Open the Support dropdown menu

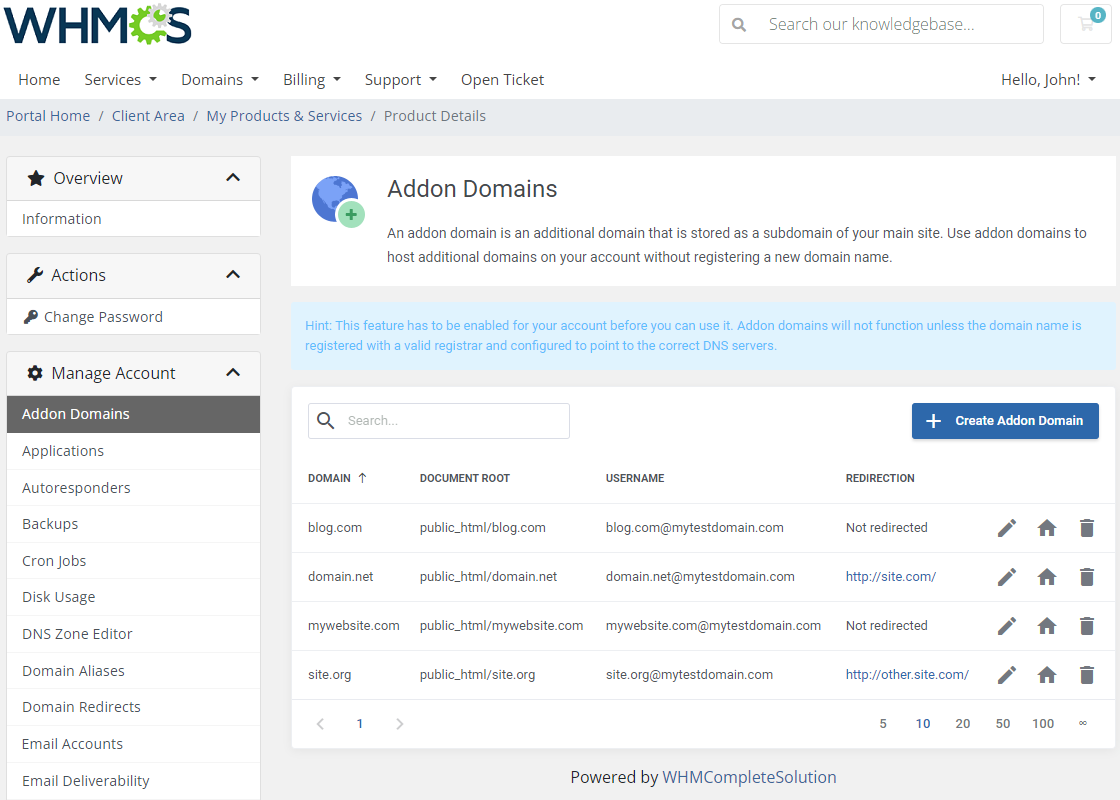400,80
